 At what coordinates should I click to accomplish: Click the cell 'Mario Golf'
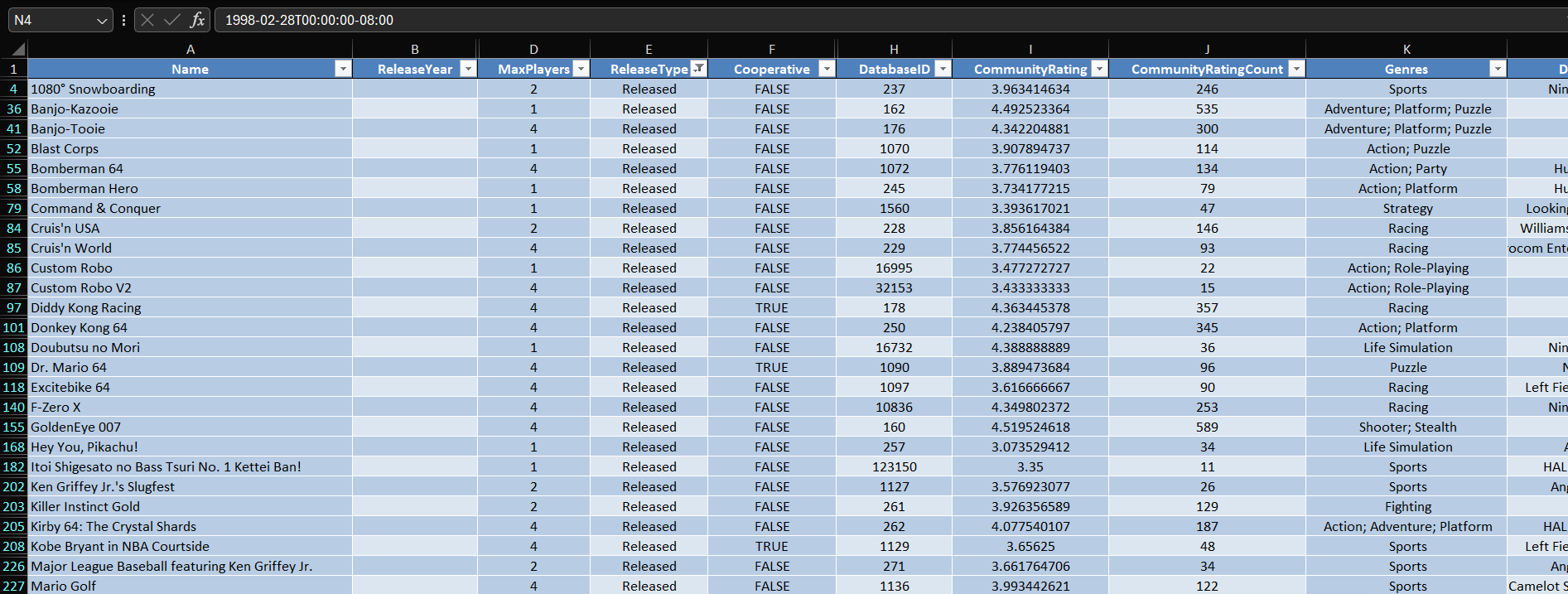191,586
